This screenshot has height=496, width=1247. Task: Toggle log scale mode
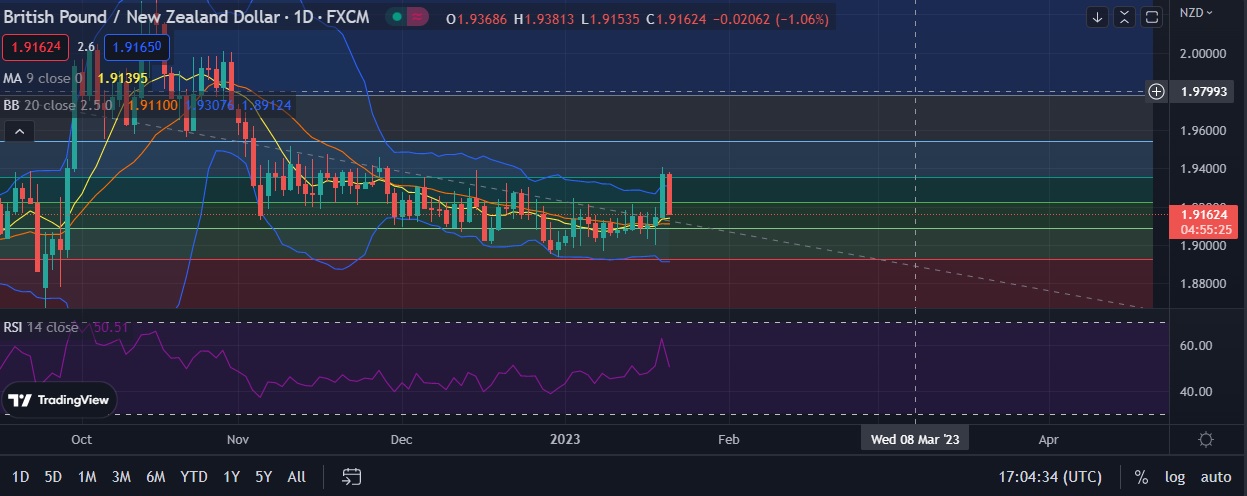[1174, 477]
